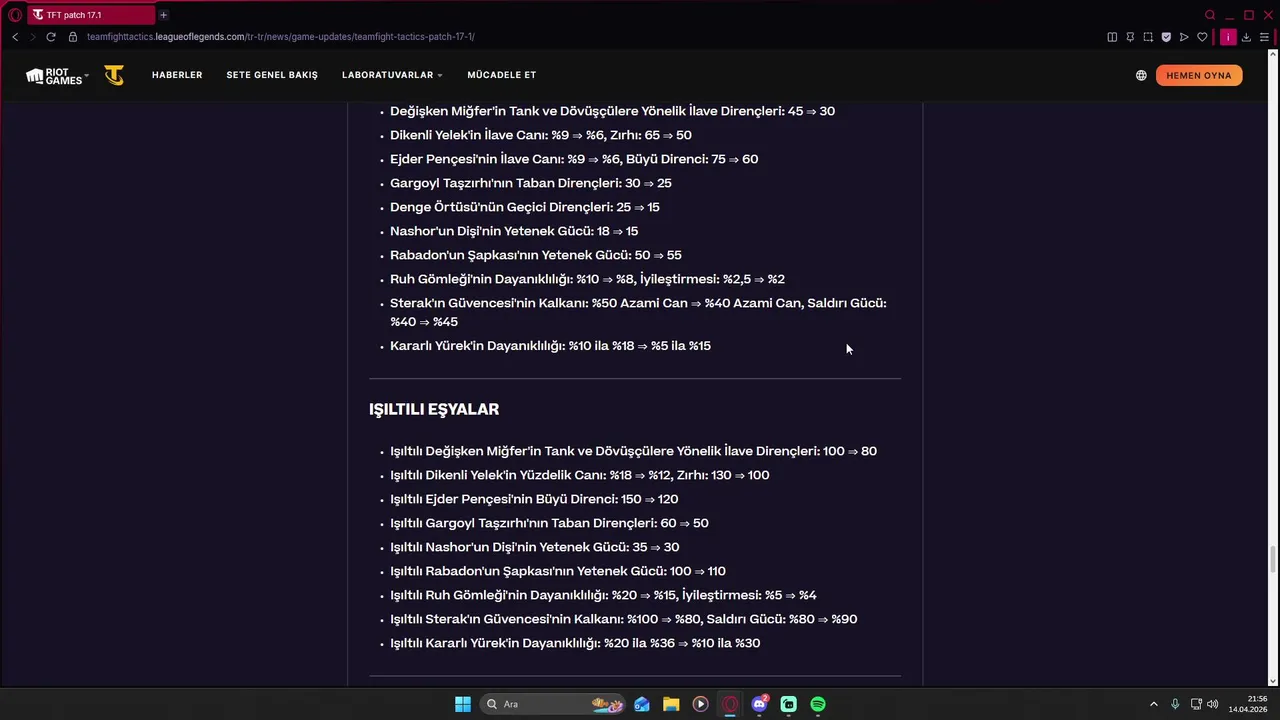This screenshot has height=720, width=1280.
Task: Click the Riot Games logo
Action: click(x=57, y=75)
